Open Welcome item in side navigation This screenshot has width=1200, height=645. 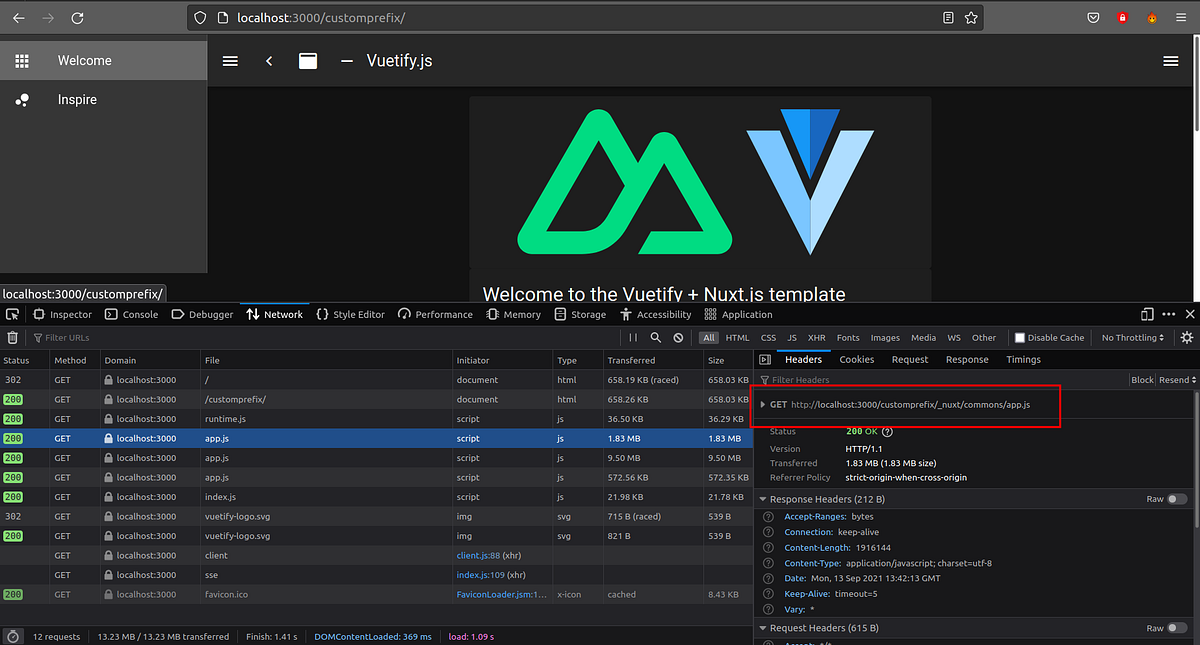[103, 61]
